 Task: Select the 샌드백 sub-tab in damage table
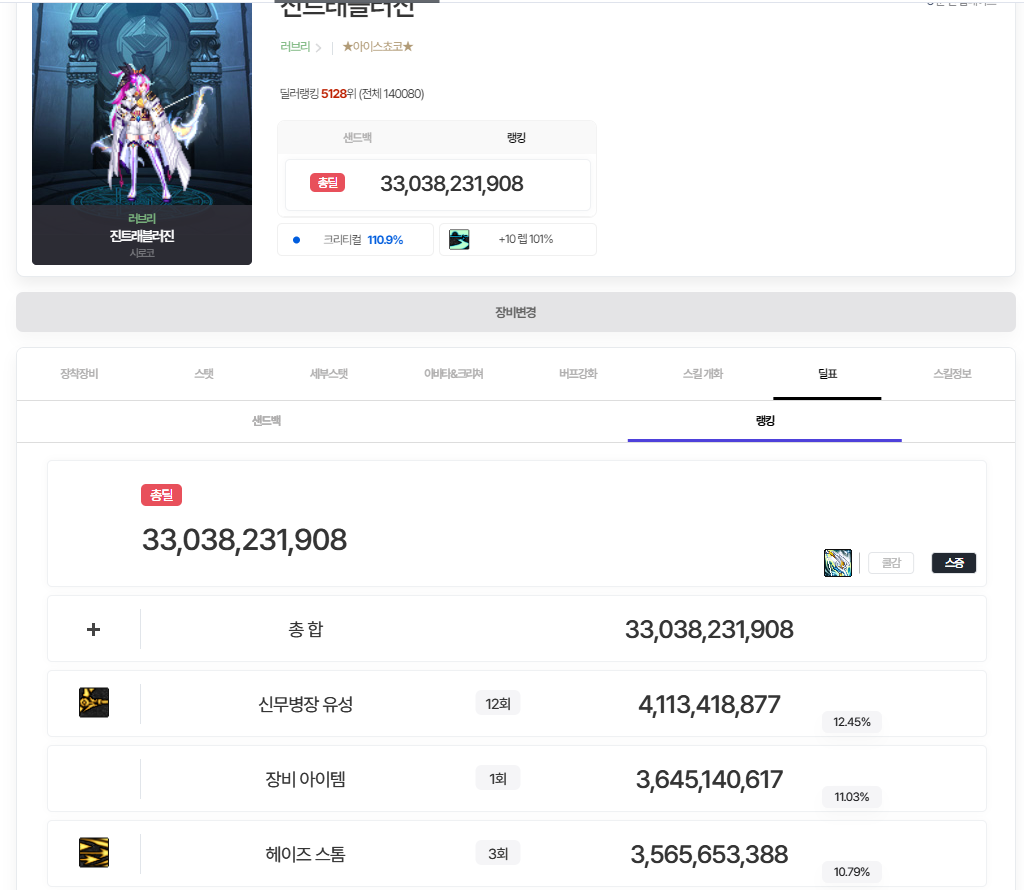(266, 421)
